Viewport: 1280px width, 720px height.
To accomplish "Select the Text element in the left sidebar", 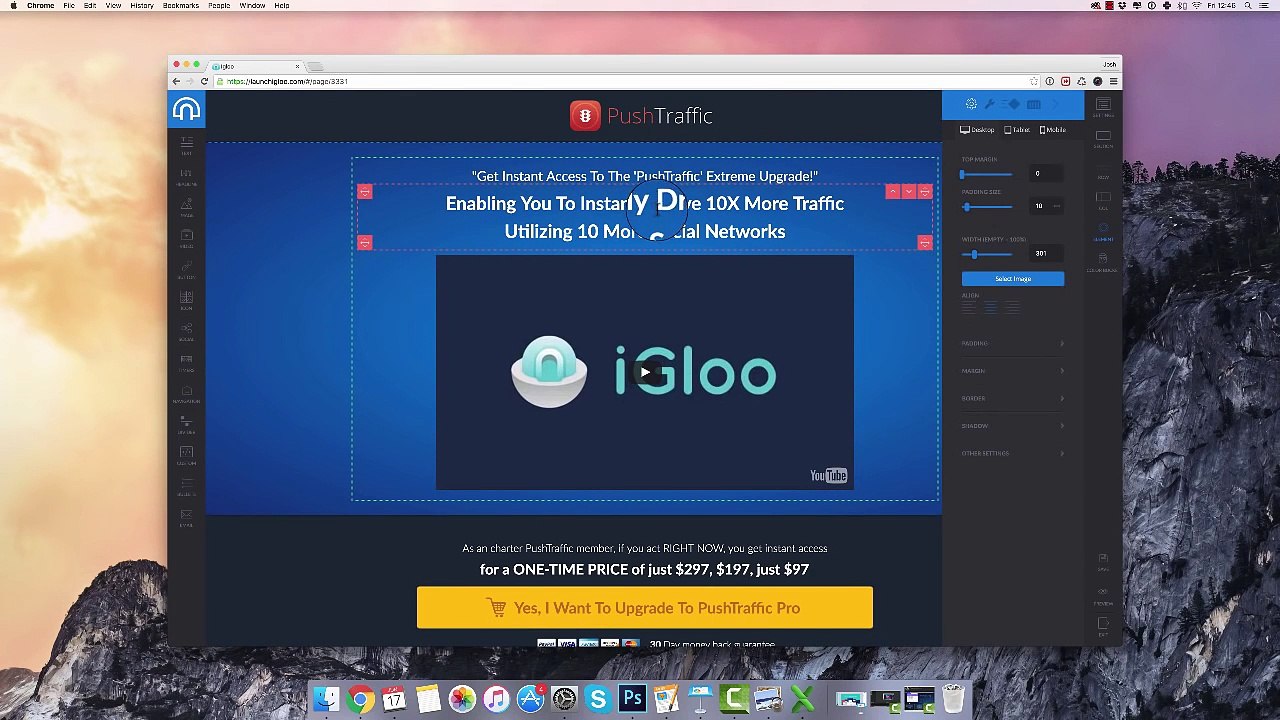I will (187, 146).
